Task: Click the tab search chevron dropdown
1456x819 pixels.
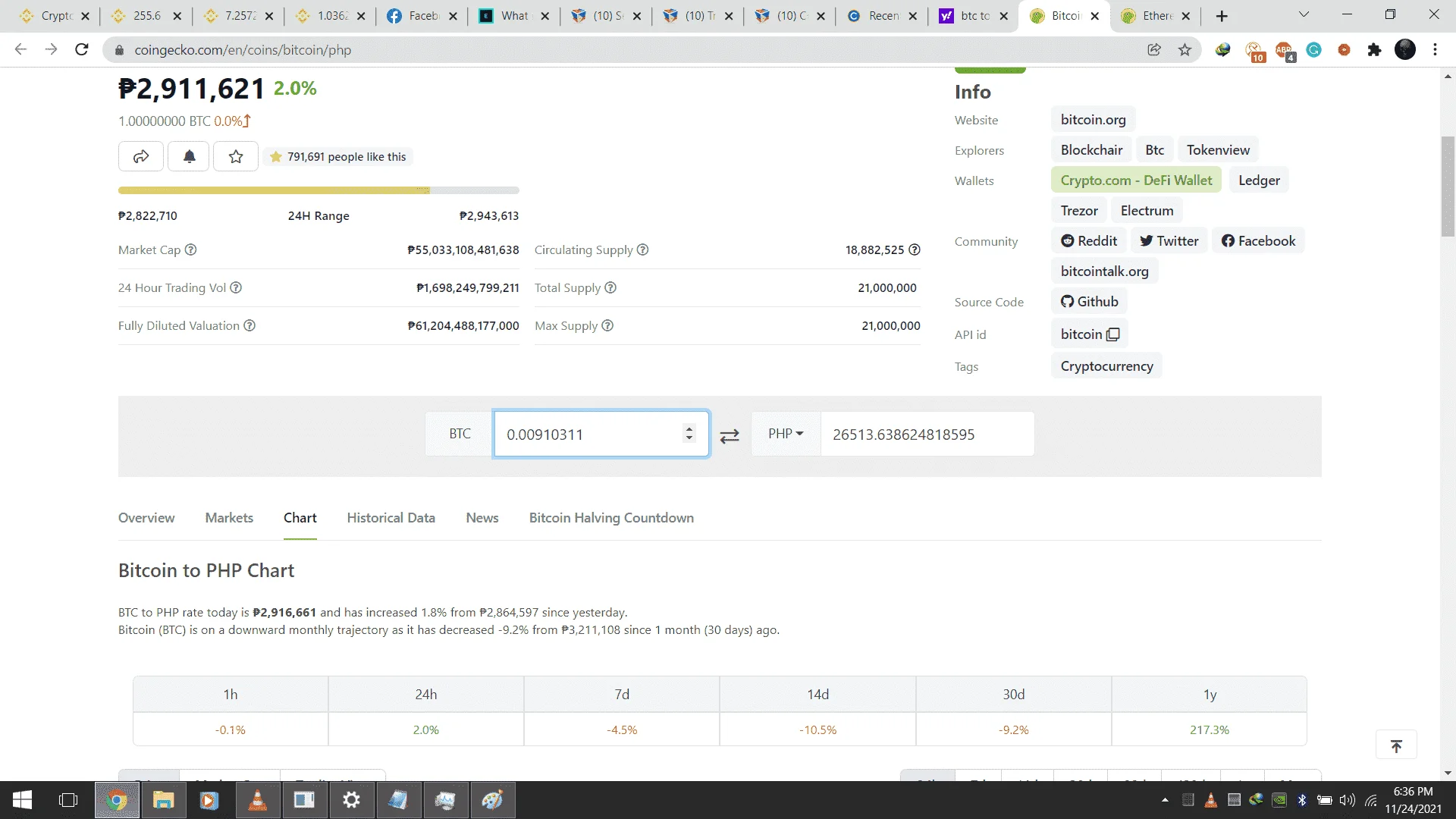Action: 1304,14
